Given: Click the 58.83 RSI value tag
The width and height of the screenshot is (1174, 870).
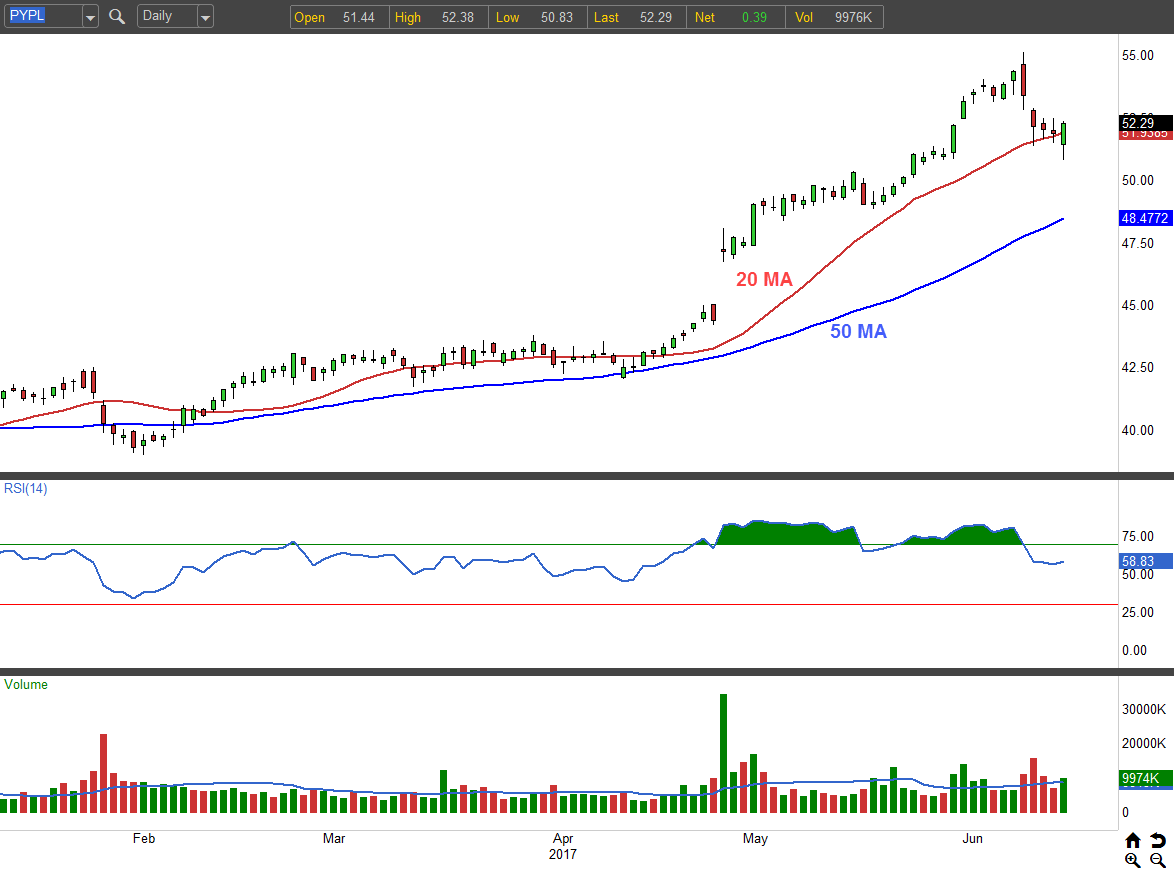Looking at the screenshot, I should point(1146,561).
